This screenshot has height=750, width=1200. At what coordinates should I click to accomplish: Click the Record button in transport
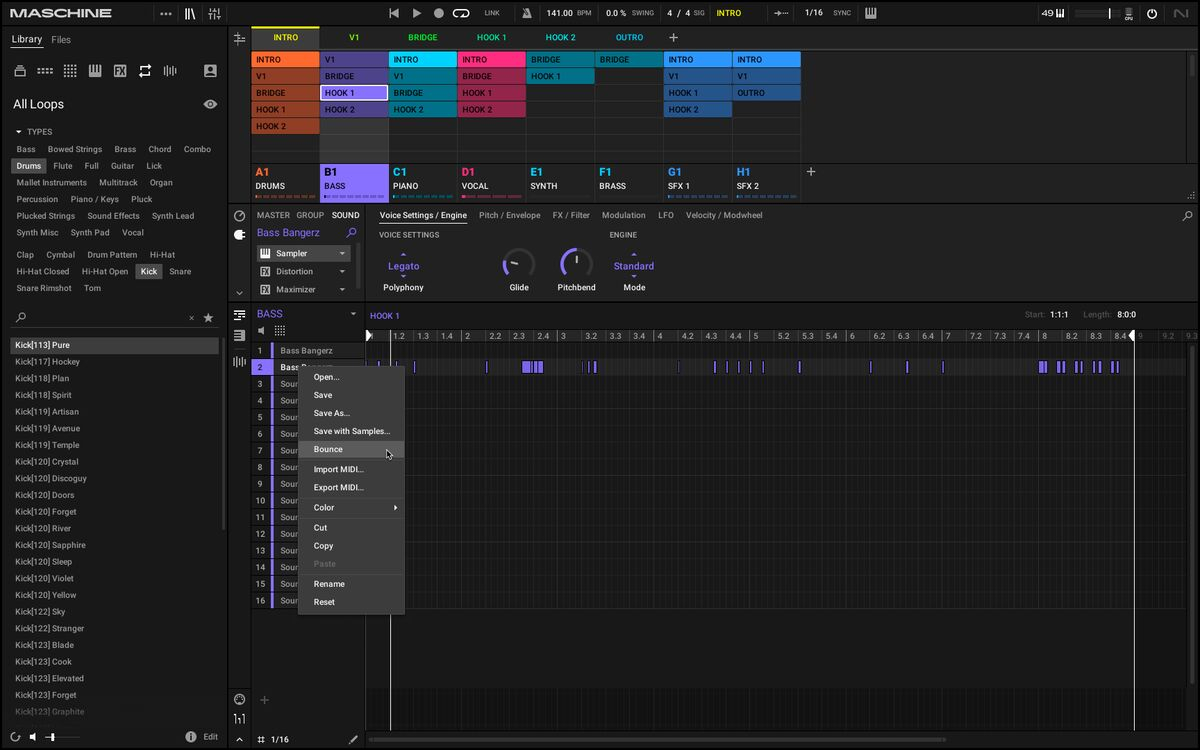coord(439,13)
